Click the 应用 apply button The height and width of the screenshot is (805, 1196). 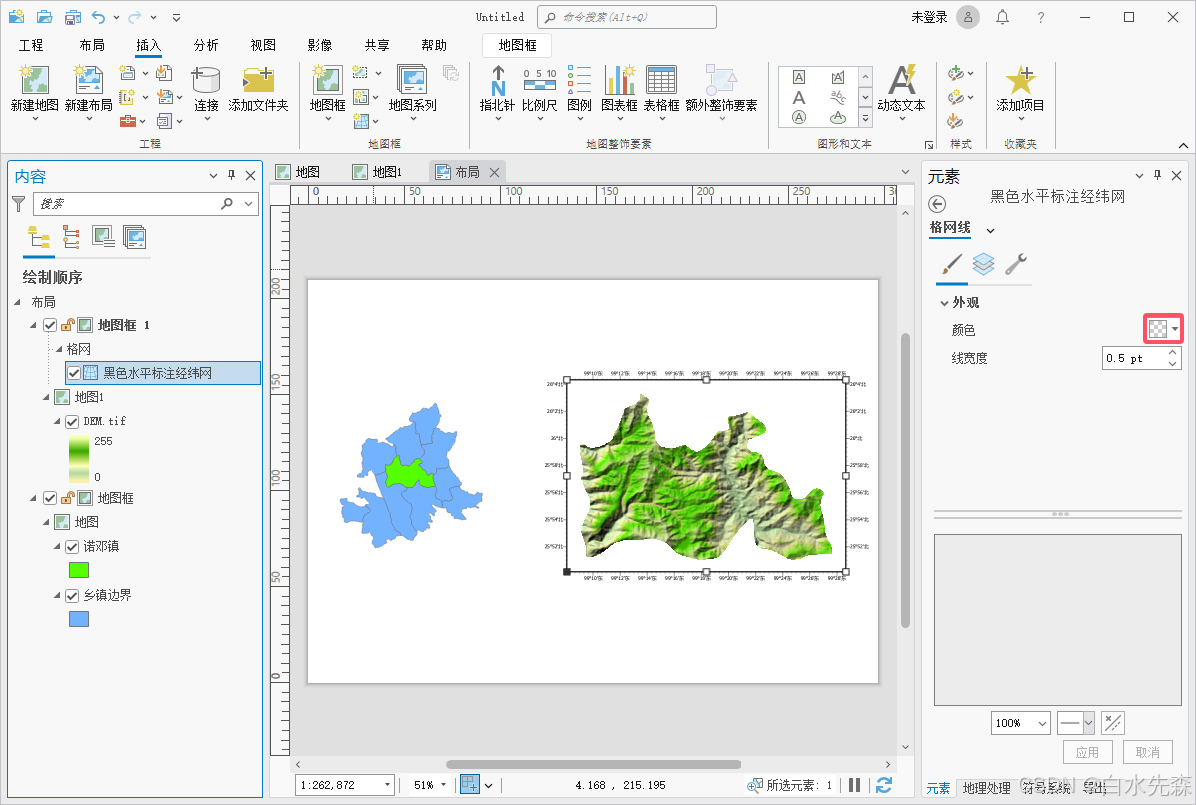[1088, 752]
